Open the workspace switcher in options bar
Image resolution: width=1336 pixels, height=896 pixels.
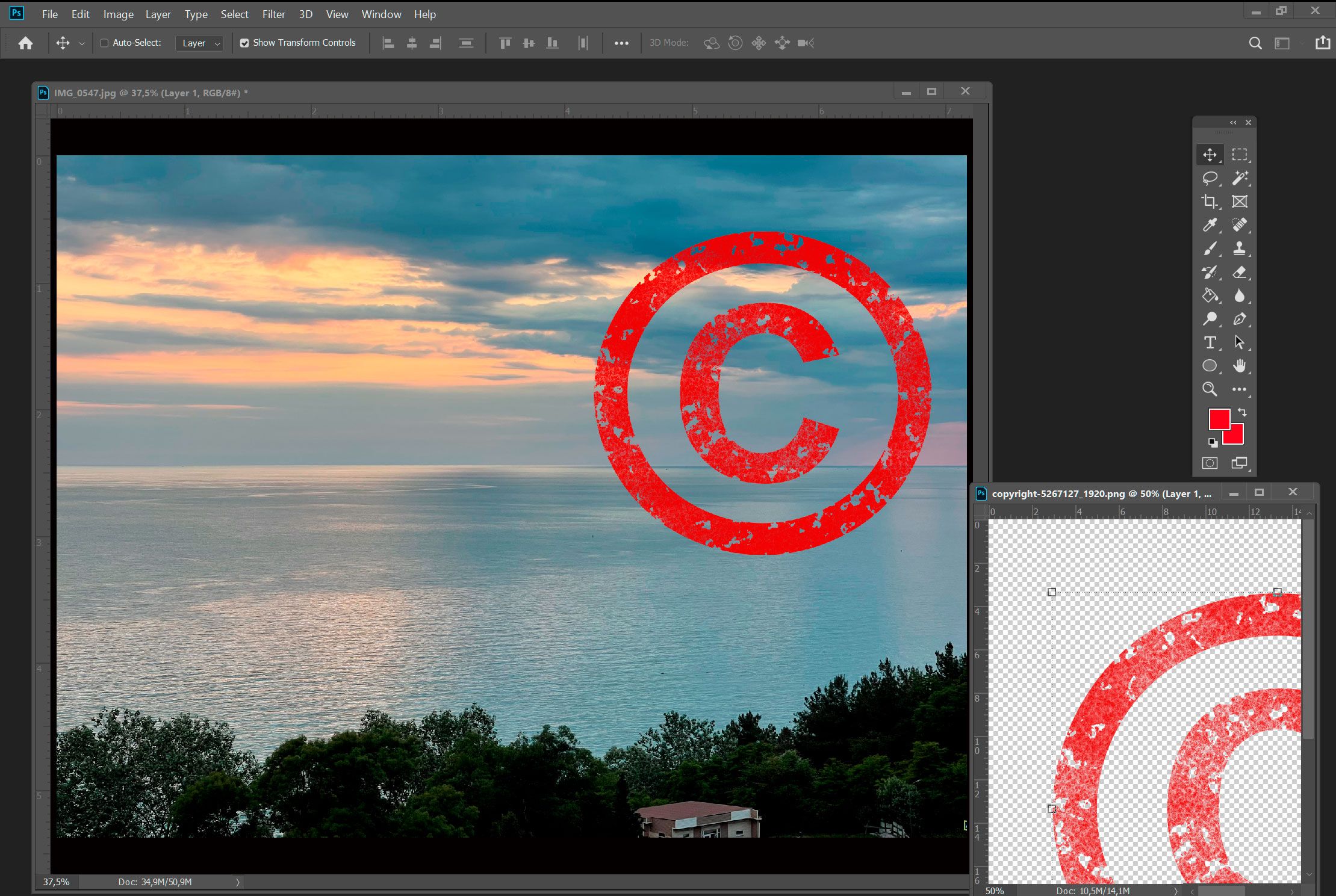tap(1282, 43)
